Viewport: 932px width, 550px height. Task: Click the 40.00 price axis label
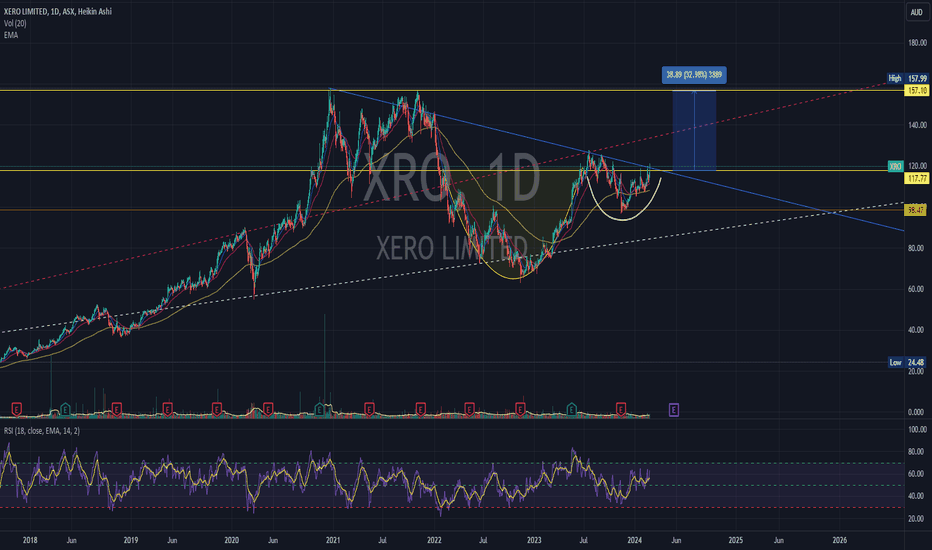pyautogui.click(x=917, y=330)
